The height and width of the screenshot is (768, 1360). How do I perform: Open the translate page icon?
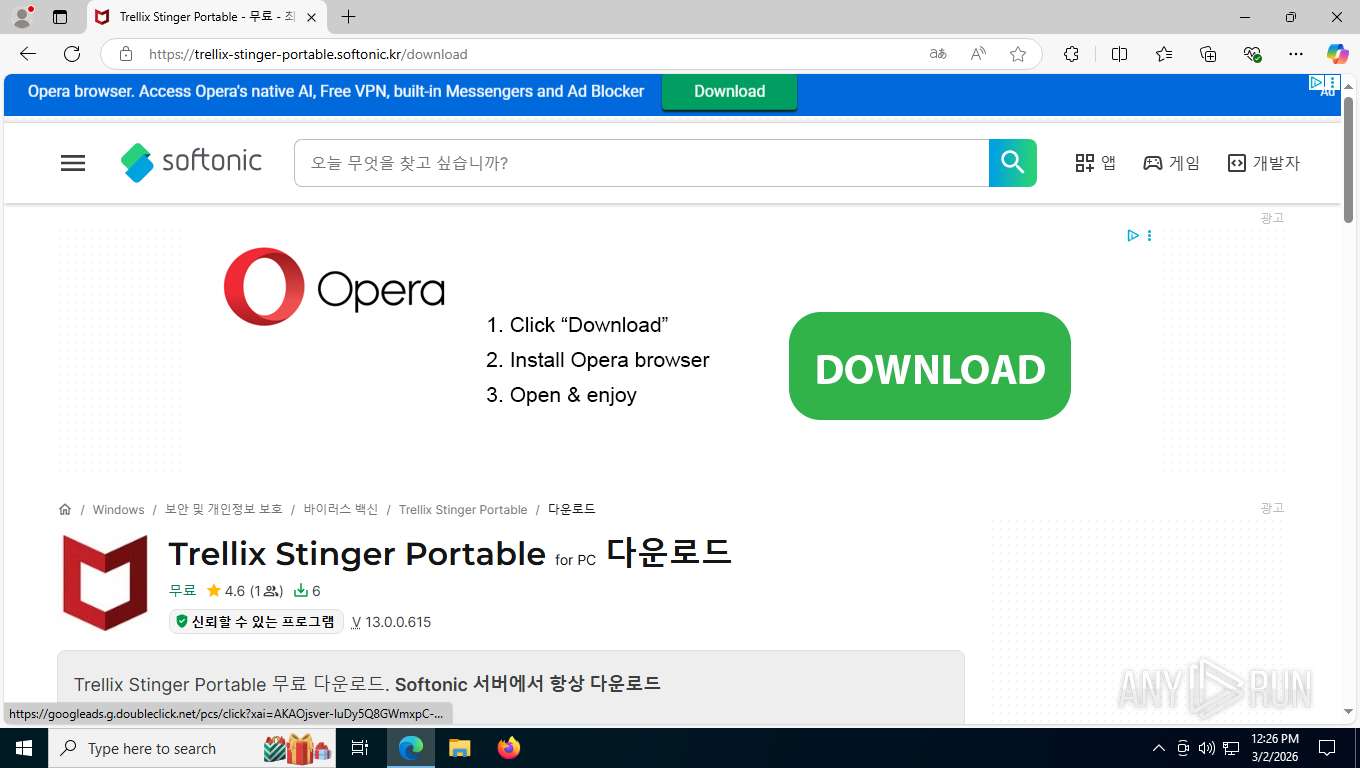tap(938, 54)
